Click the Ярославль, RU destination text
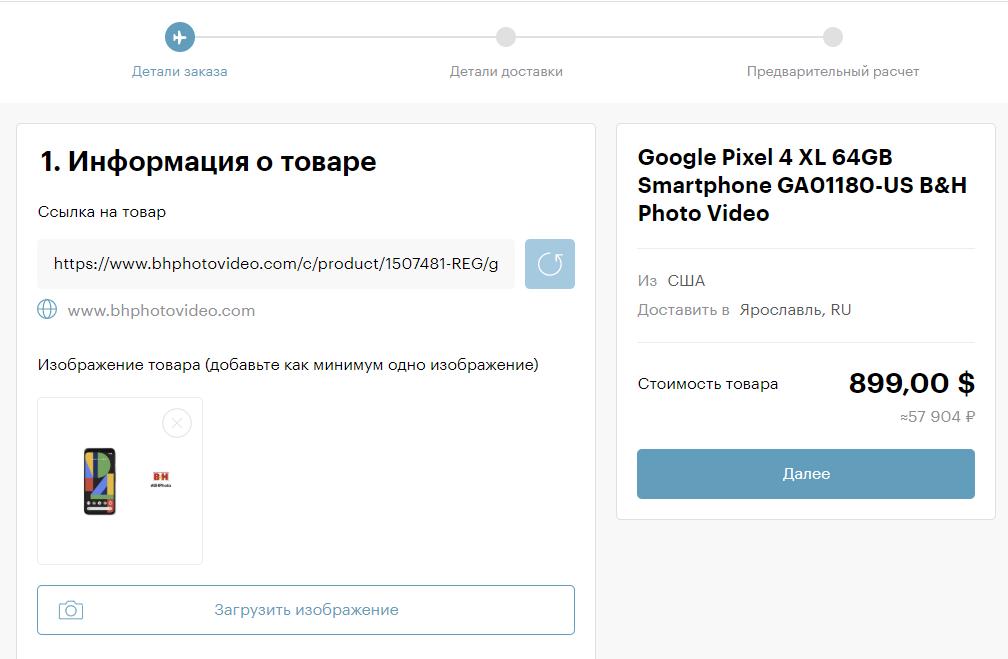1008x659 pixels. pyautogui.click(x=795, y=310)
